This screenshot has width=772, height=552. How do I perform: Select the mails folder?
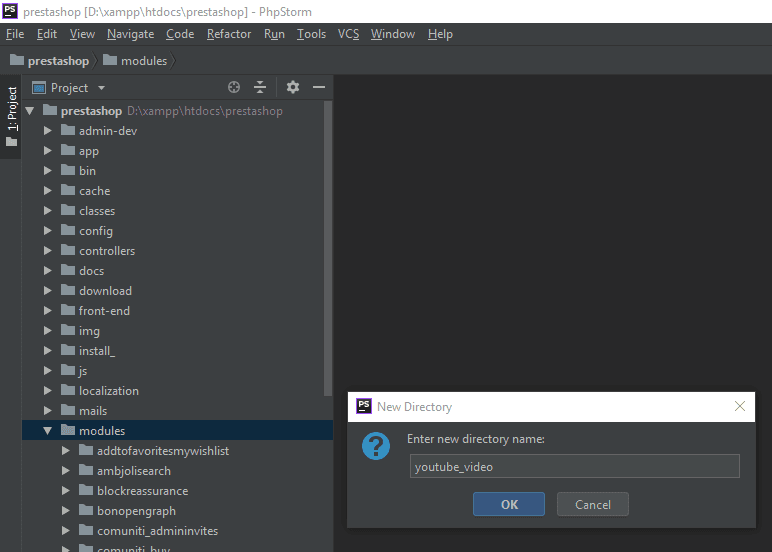click(93, 411)
